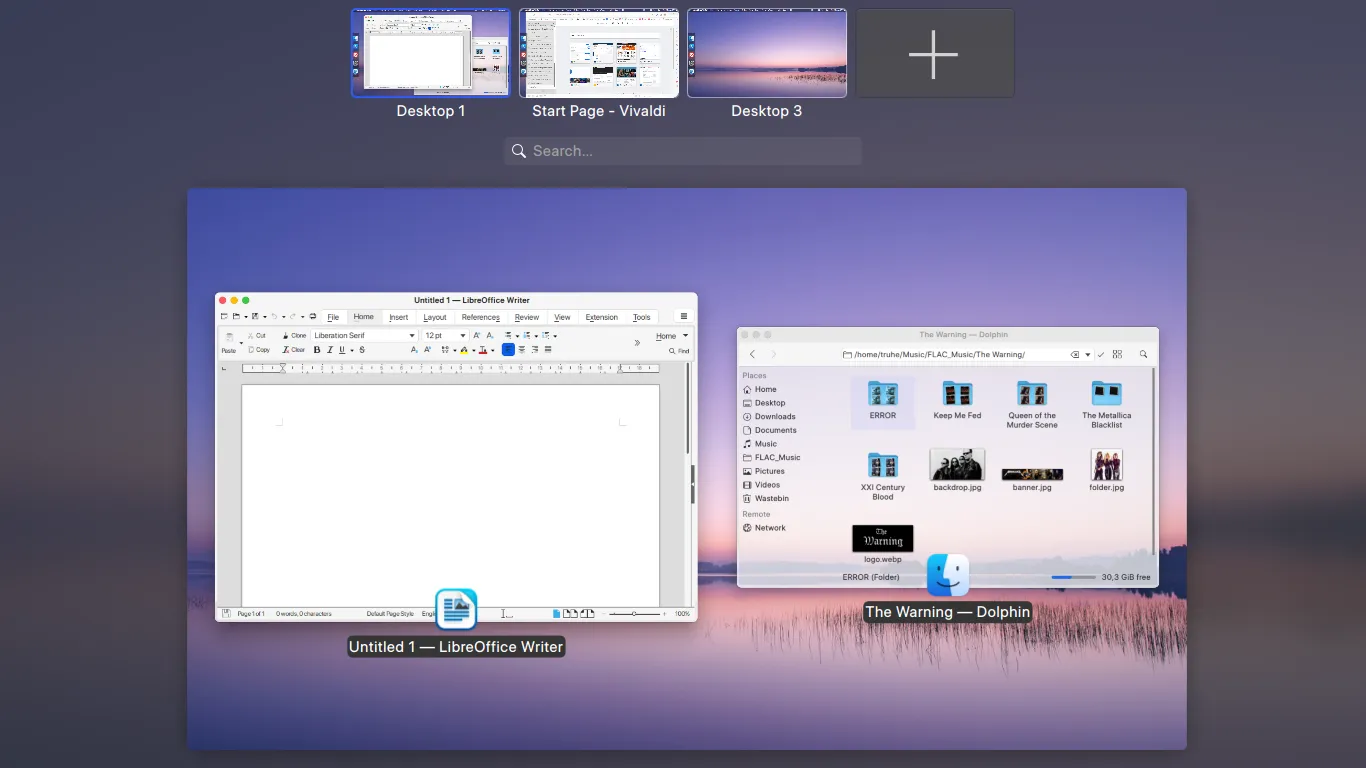The height and width of the screenshot is (768, 1366).
Task: Adjust the zoom slider in Writer's status bar
Action: 634,614
